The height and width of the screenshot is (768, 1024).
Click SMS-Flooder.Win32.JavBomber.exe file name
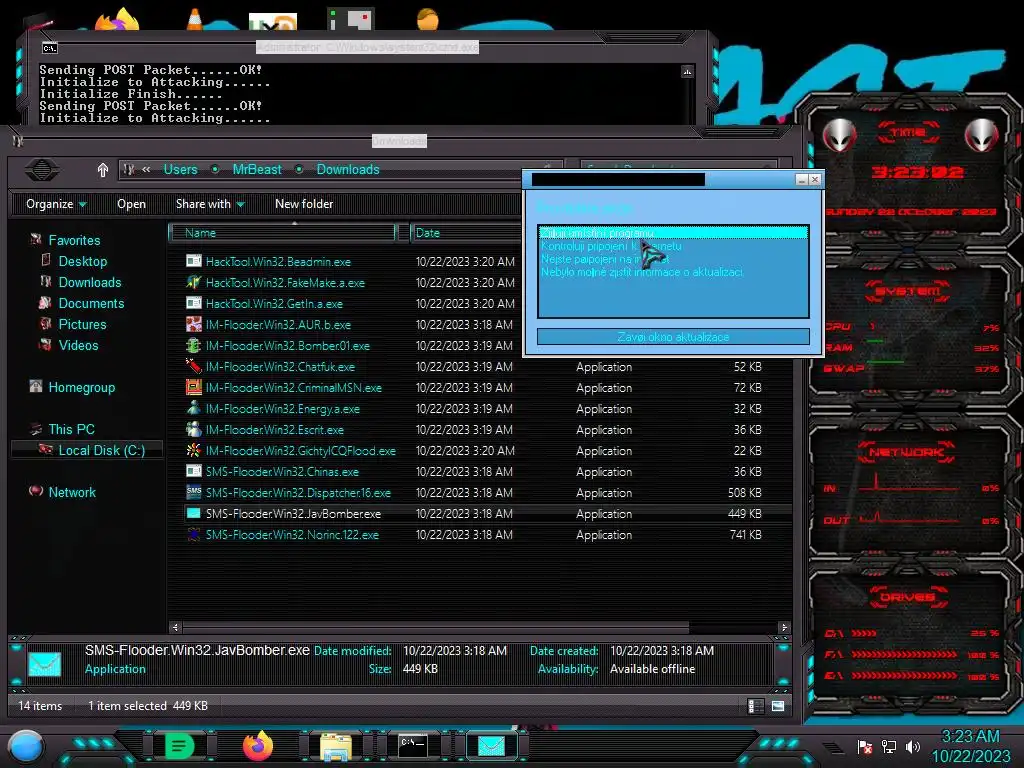[x=293, y=513]
